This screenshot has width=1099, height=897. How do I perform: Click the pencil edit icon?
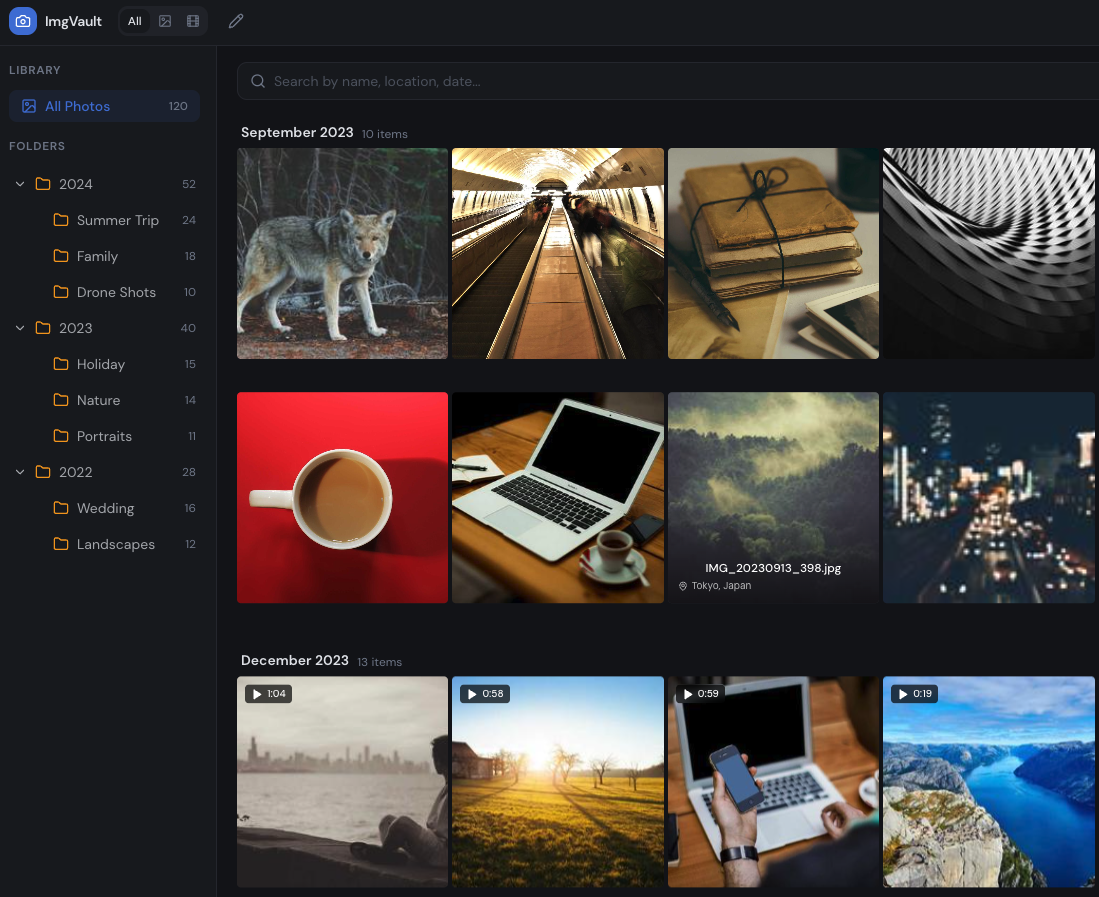pos(236,21)
